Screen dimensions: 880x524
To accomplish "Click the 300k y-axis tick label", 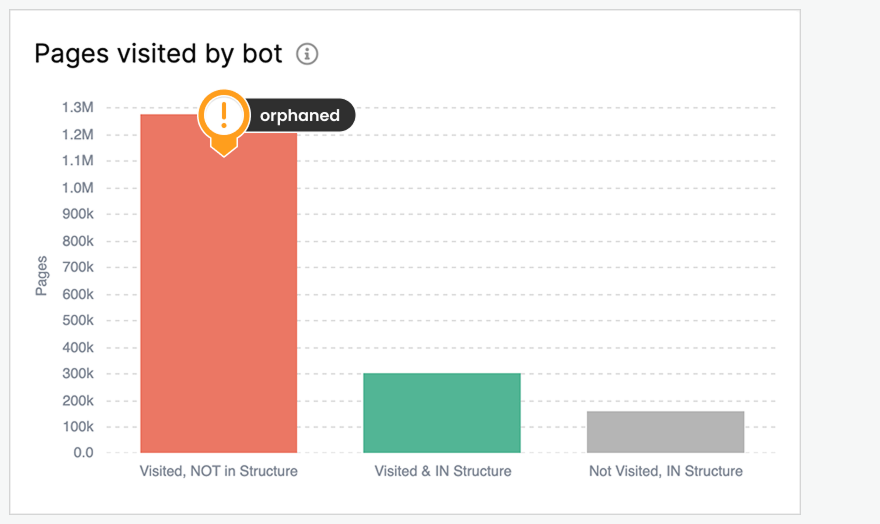I will click(x=78, y=374).
